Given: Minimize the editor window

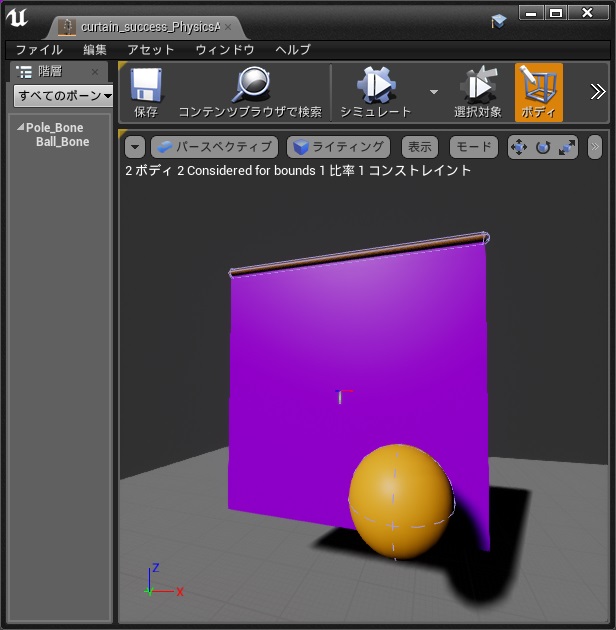Looking at the screenshot, I should pyautogui.click(x=531, y=12).
